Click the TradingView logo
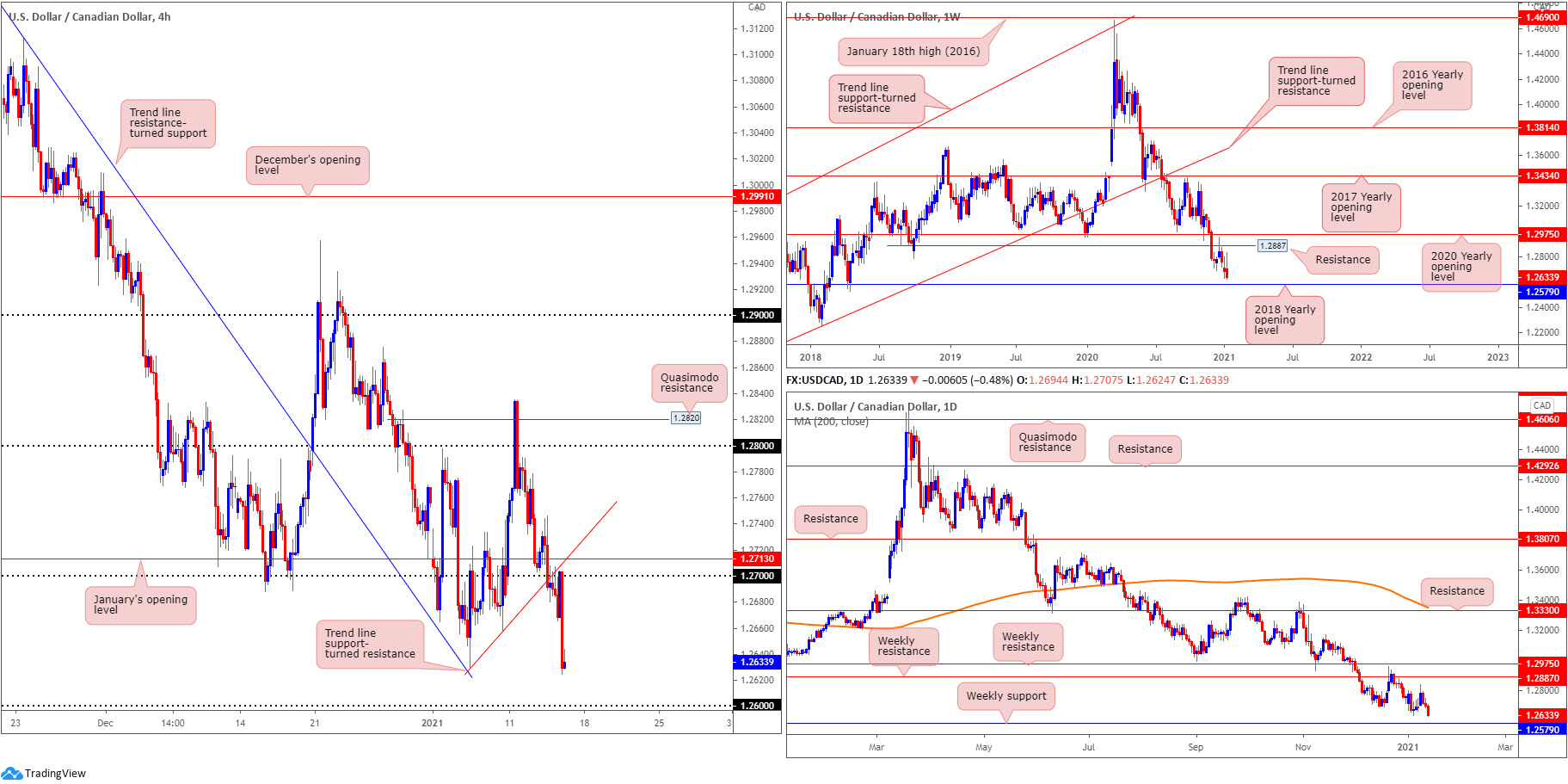1568x784 pixels. pyautogui.click(x=44, y=773)
